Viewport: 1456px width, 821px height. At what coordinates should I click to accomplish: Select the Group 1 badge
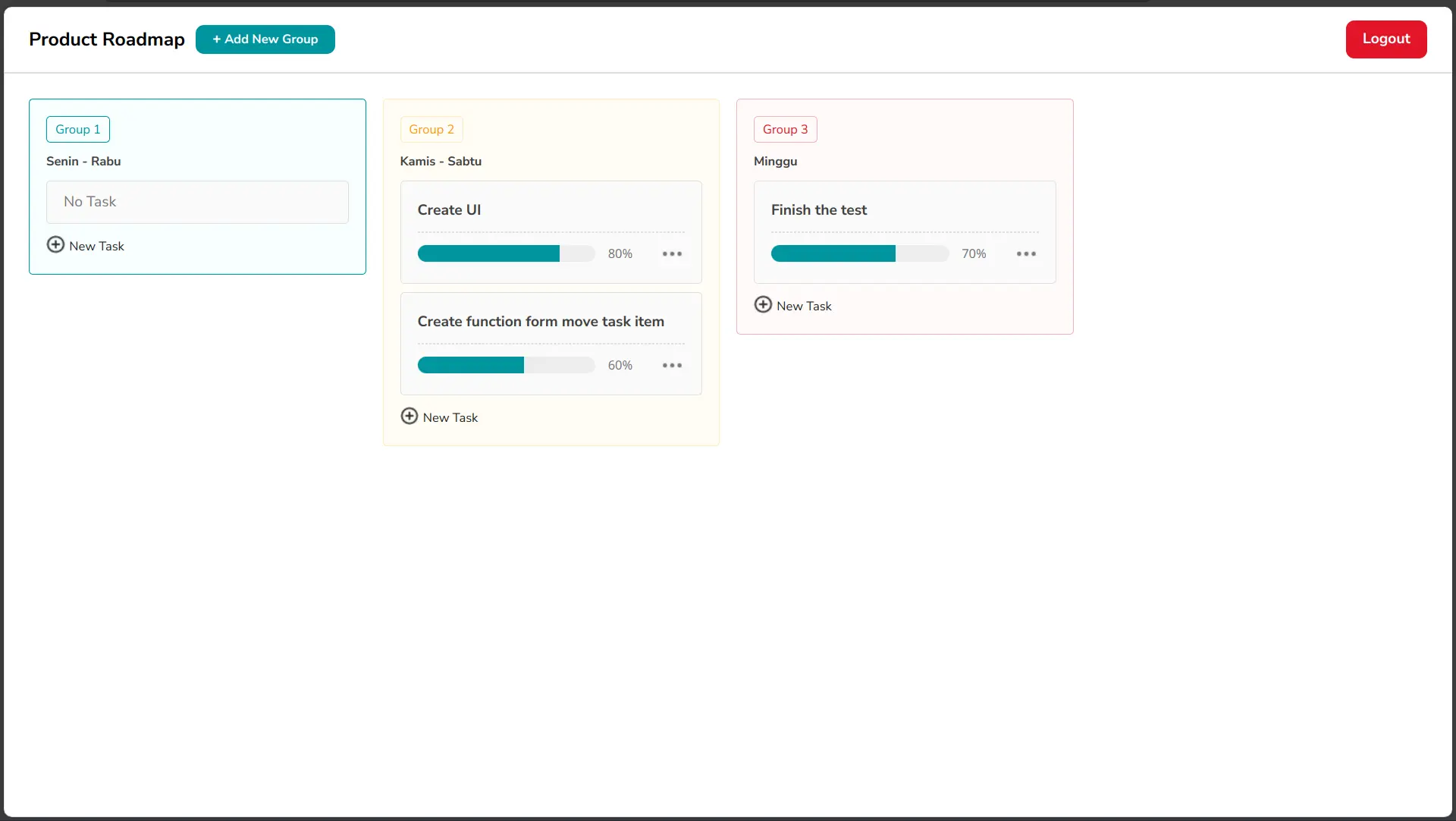point(77,129)
